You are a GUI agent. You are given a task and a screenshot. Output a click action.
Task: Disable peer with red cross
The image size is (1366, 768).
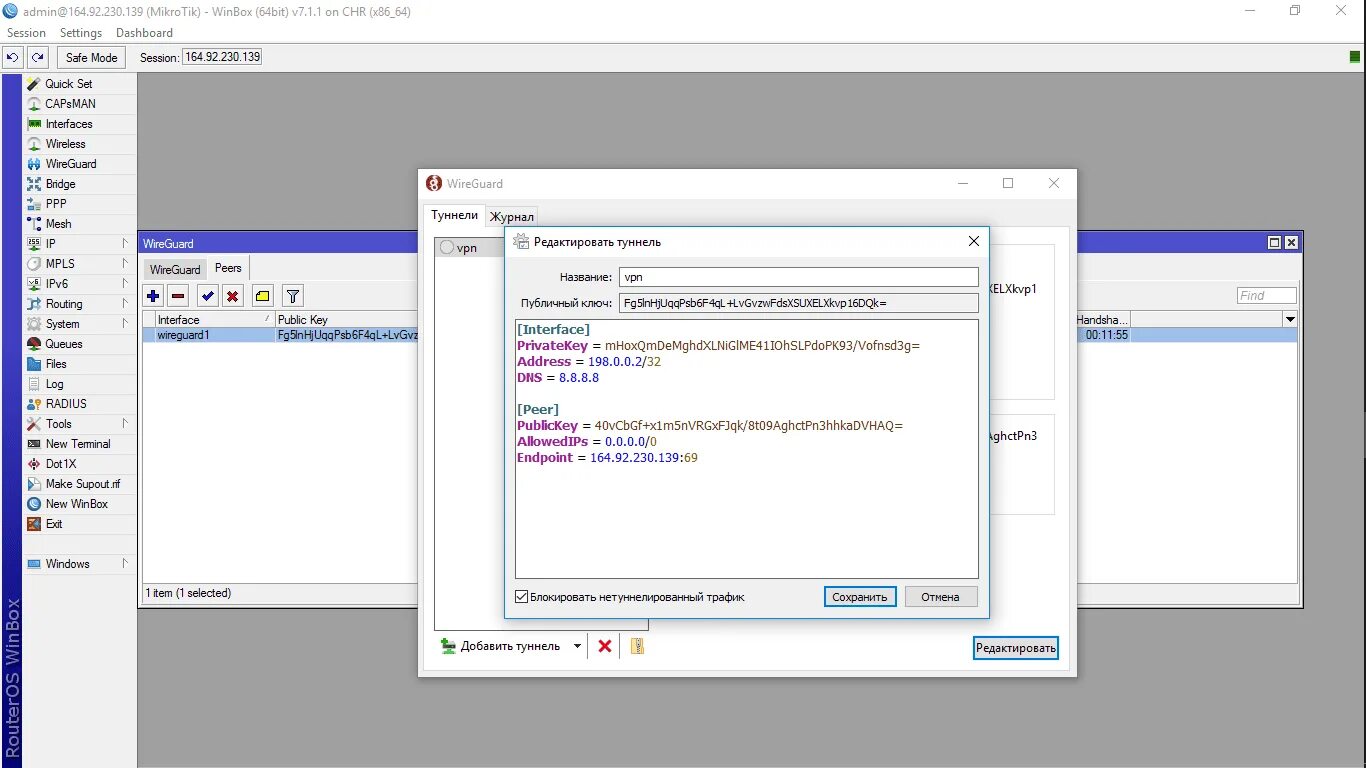pyautogui.click(x=232, y=296)
